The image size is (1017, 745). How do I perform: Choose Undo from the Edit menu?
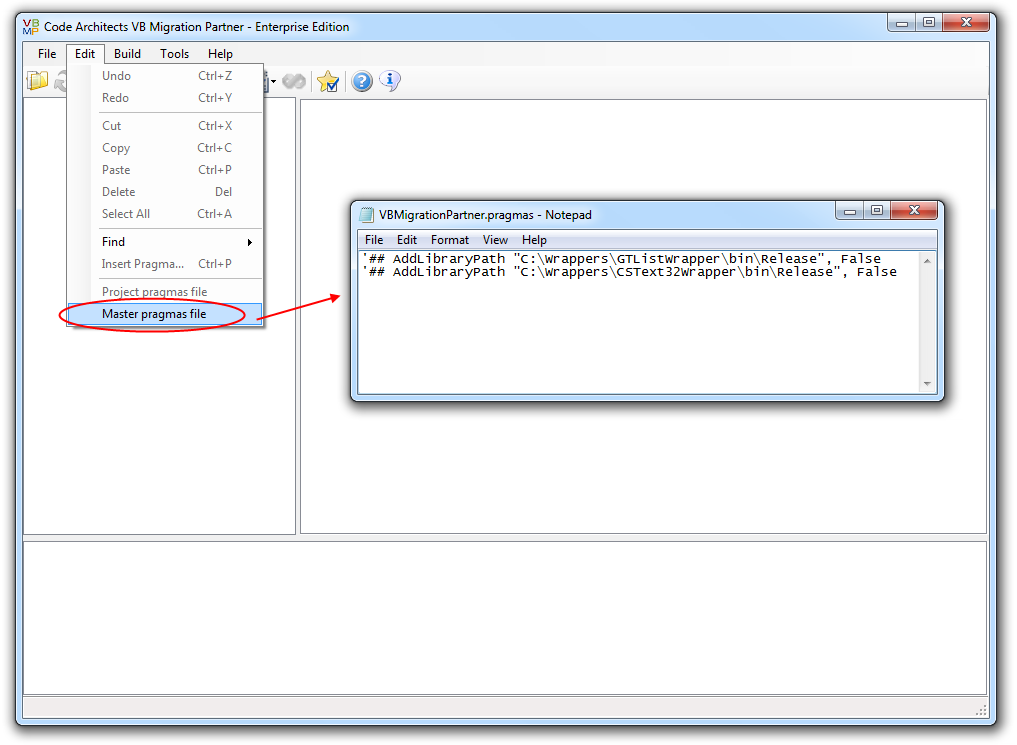[165, 76]
